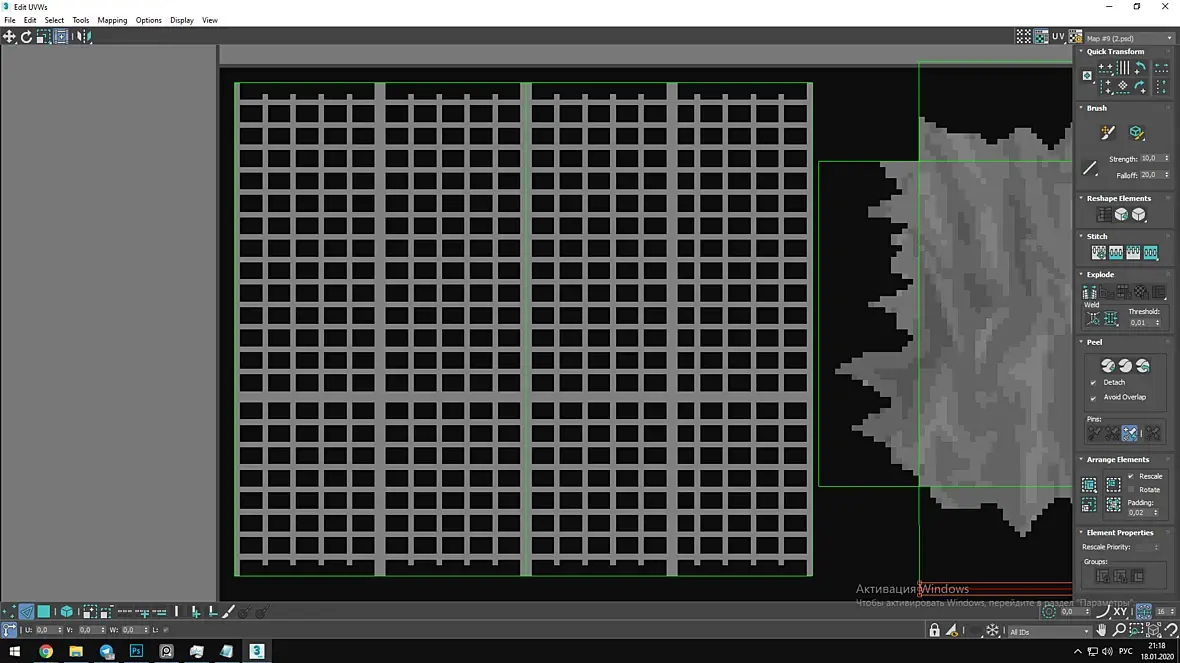
Task: Open the Mapping menu
Action: (112, 20)
